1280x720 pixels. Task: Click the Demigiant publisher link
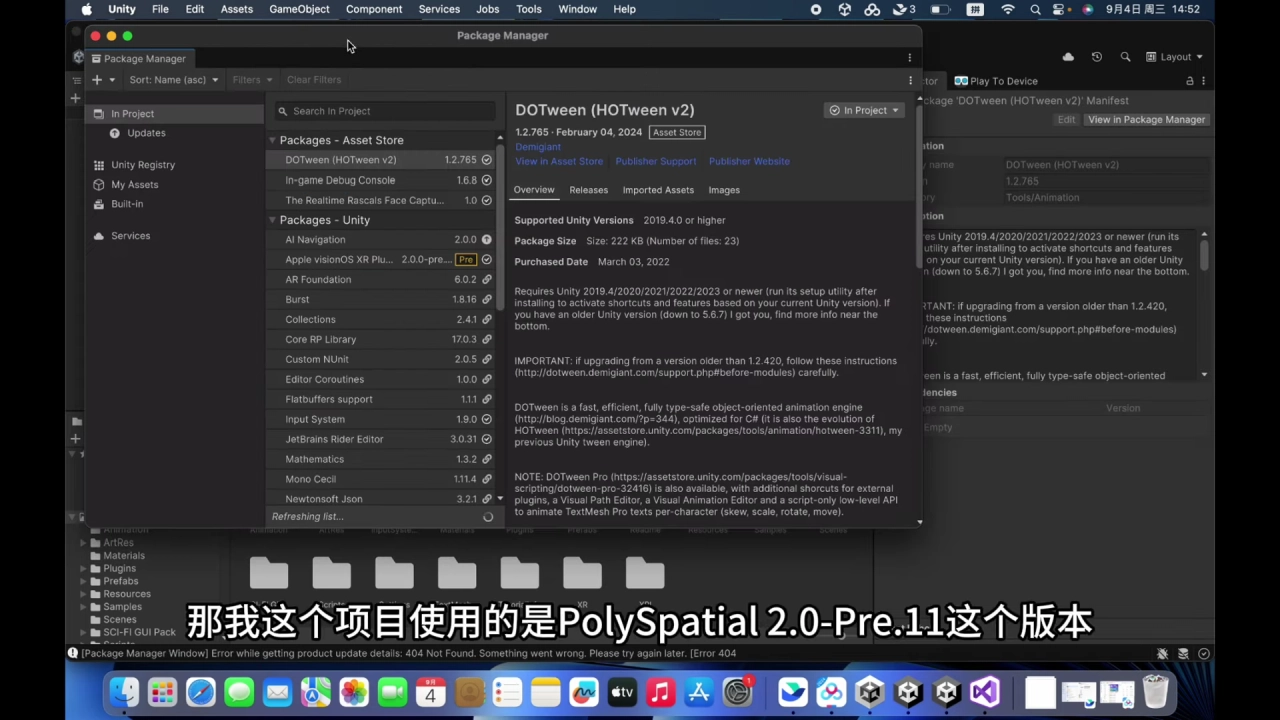coord(538,147)
